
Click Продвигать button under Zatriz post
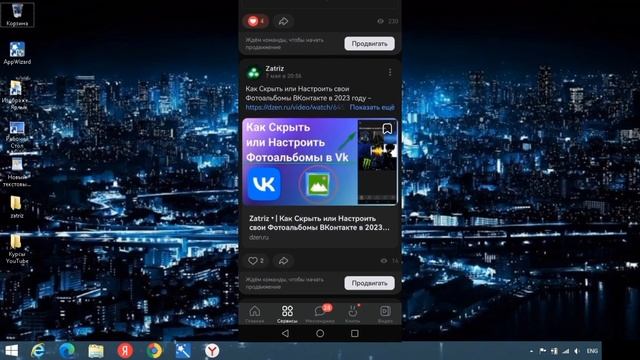[x=369, y=283]
